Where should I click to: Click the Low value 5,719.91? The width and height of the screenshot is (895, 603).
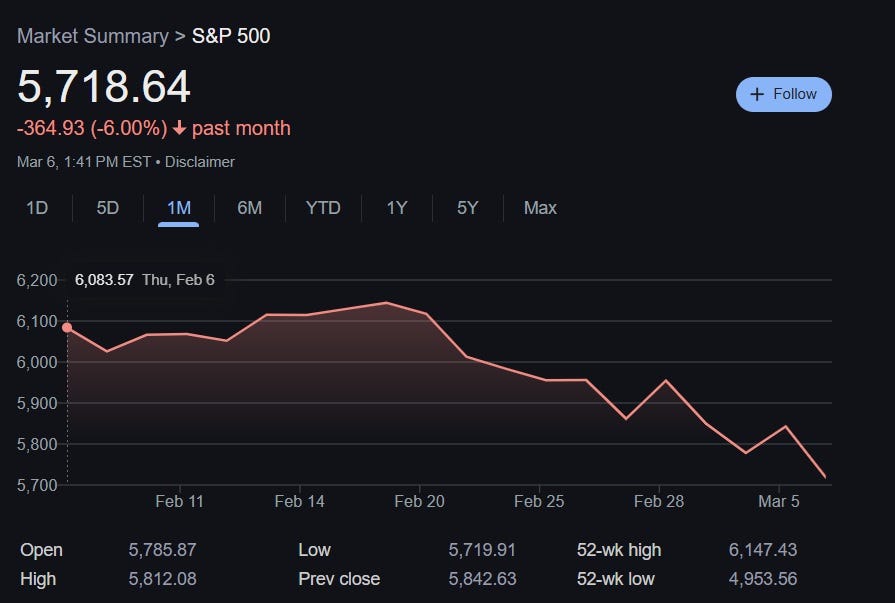(x=482, y=550)
